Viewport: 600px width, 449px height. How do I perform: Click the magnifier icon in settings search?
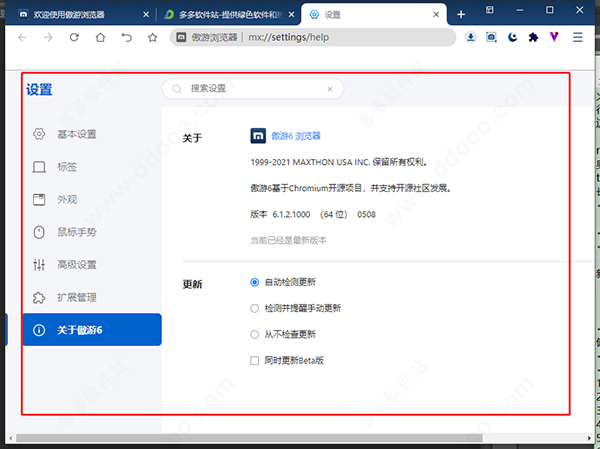[177, 89]
